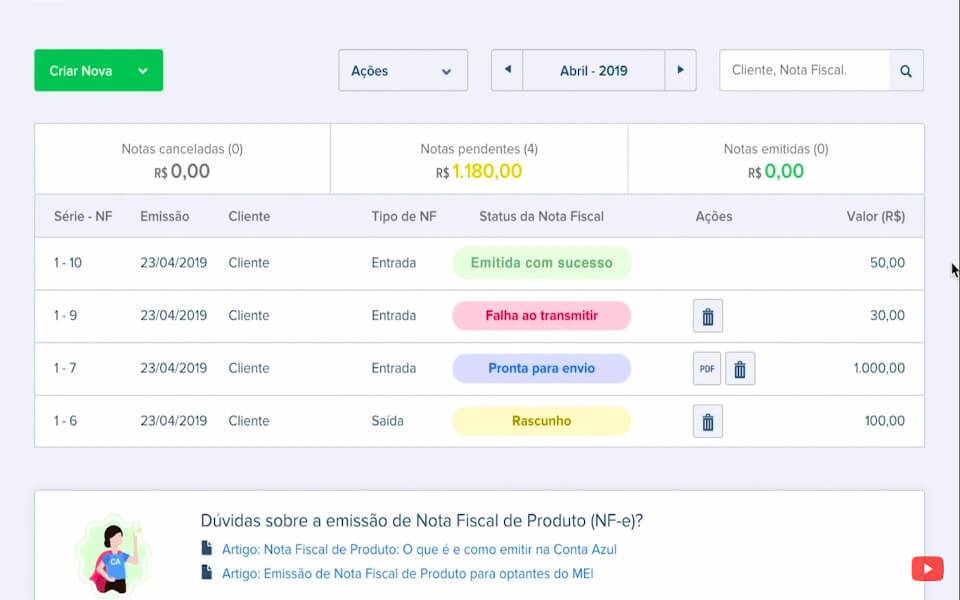This screenshot has height=600, width=960.
Task: Open note row 1 - 7
Action: tap(479, 369)
